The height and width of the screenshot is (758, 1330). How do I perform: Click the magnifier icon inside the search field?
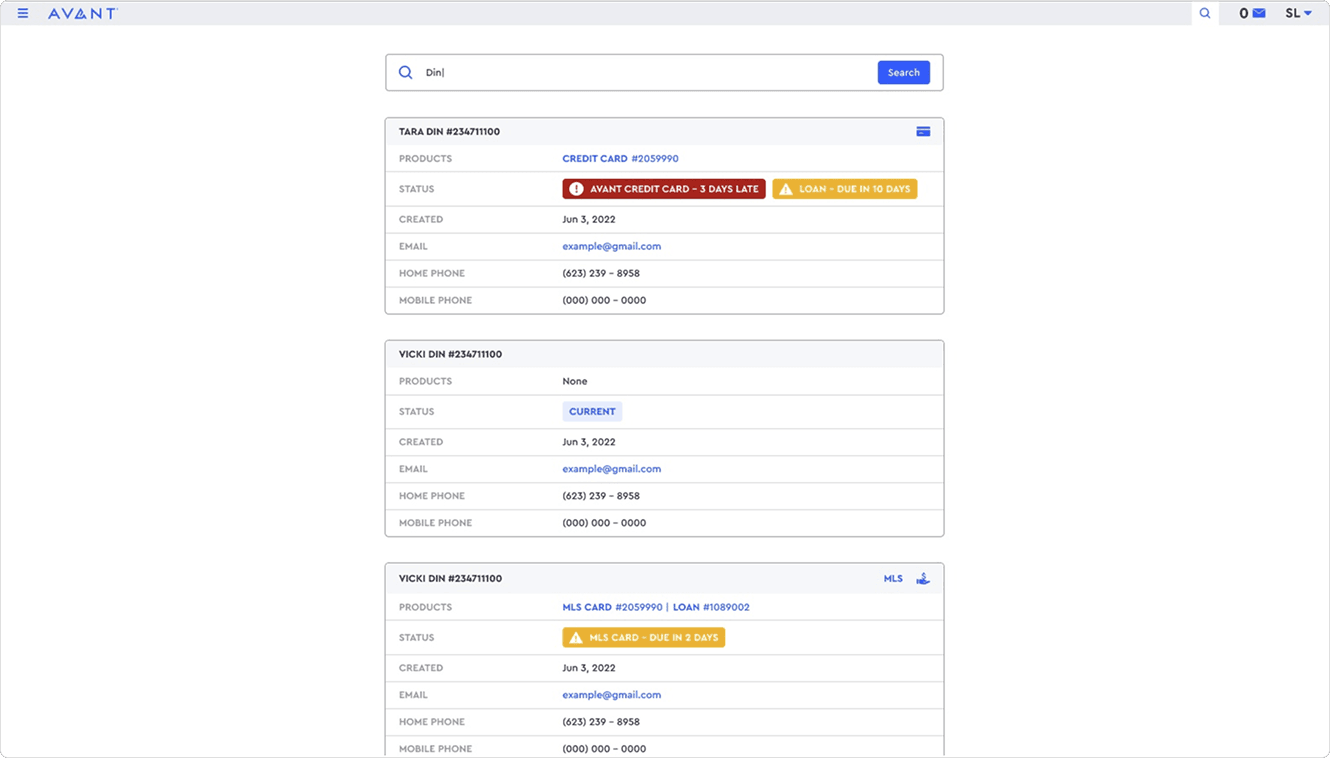point(405,72)
